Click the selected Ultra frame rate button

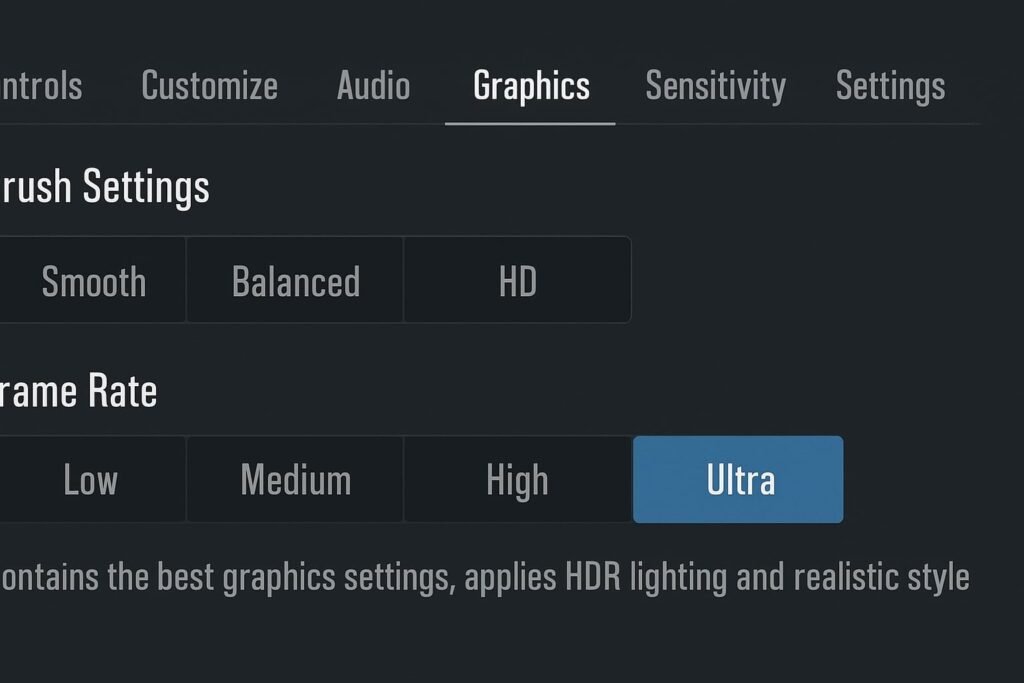(x=738, y=479)
